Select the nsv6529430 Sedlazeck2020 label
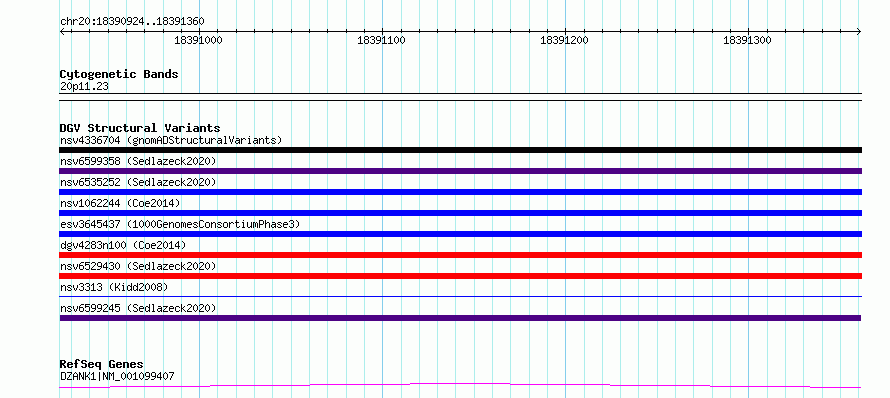This screenshot has width=890, height=398. click(x=138, y=266)
